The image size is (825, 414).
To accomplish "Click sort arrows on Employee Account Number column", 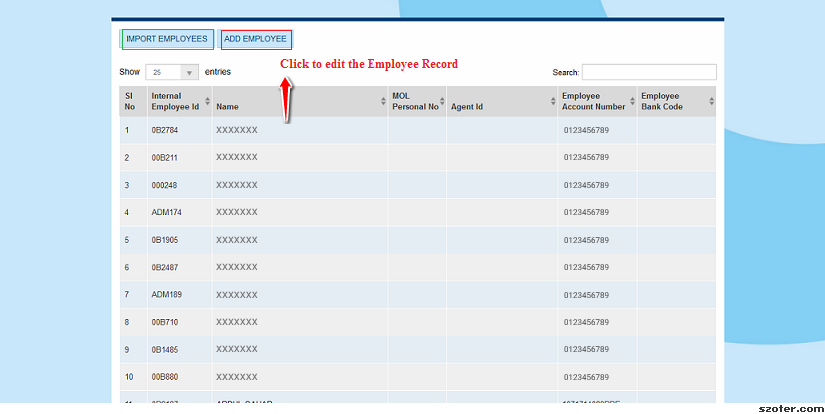I will click(632, 101).
